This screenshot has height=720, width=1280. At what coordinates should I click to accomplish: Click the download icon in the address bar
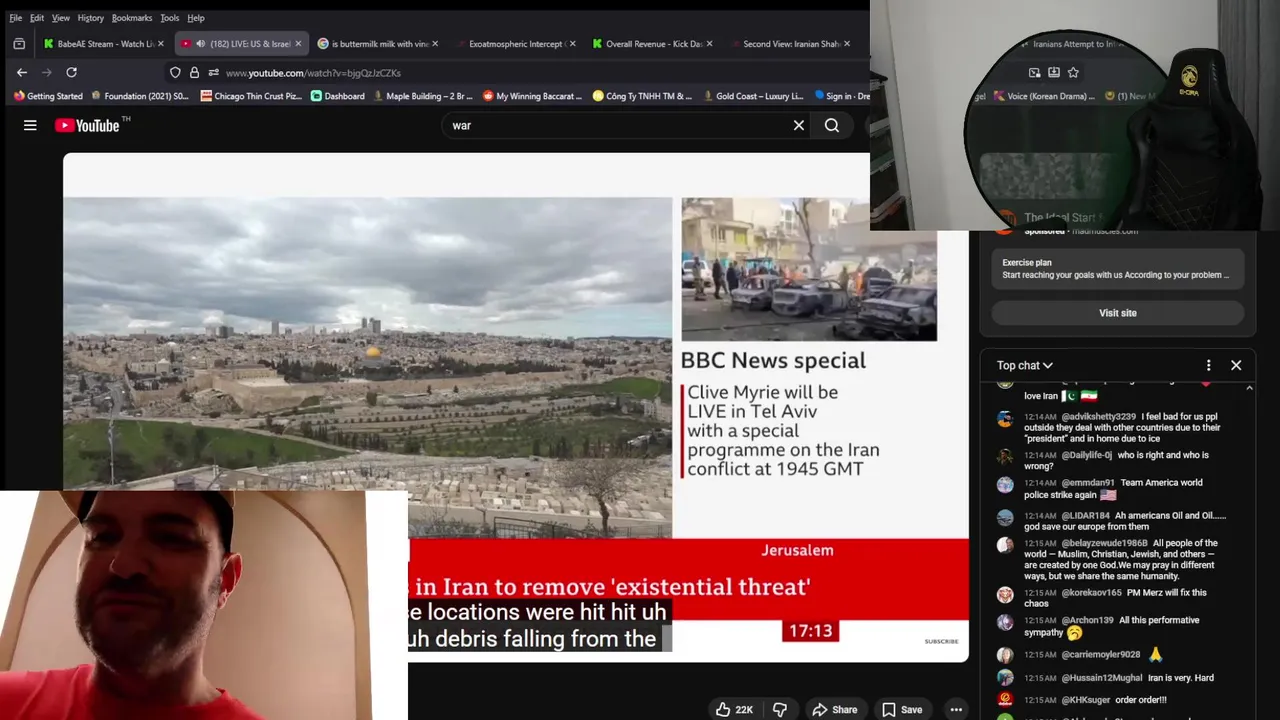1053,72
